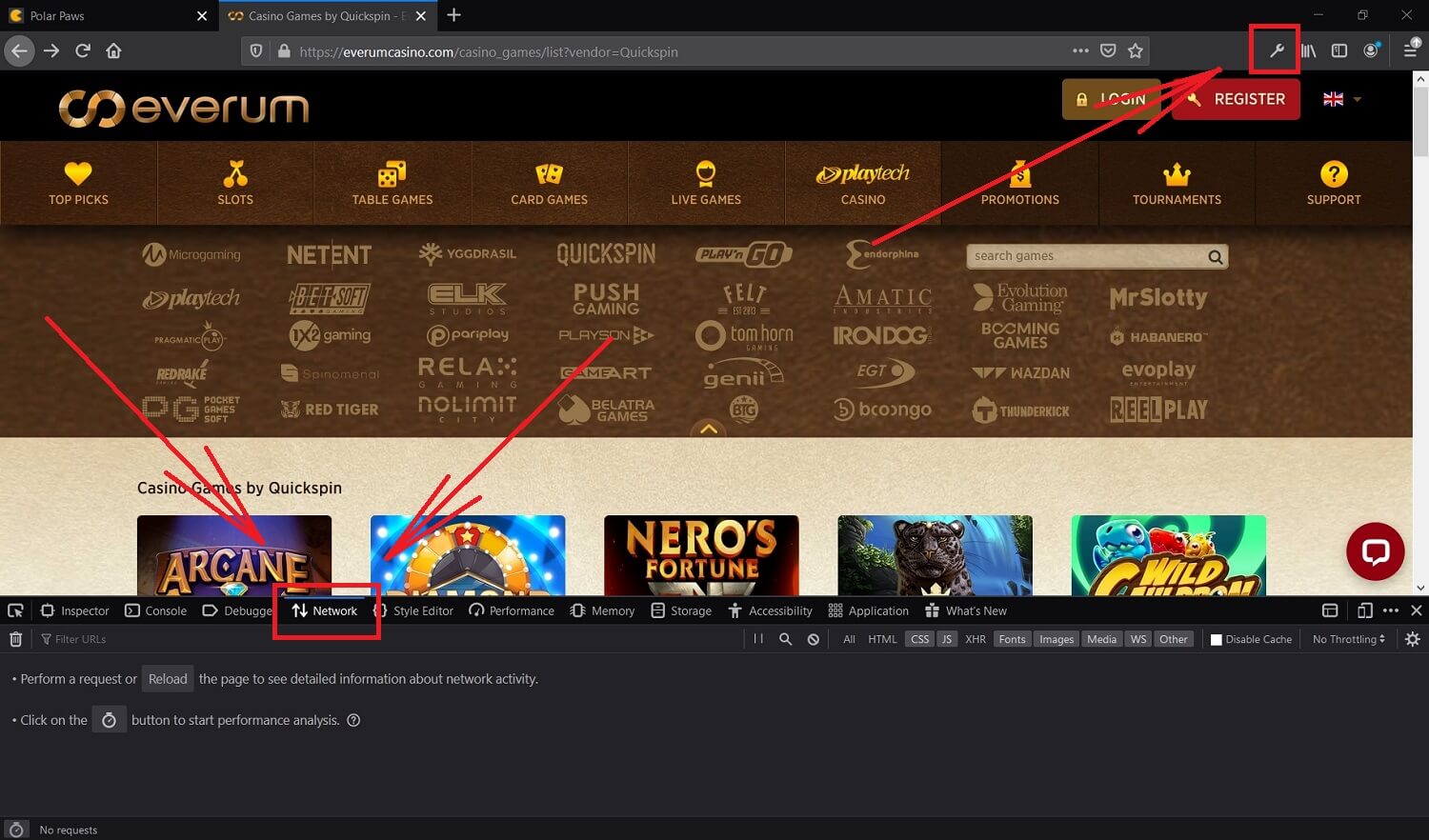Open devtools customize three-dot menu
This screenshot has height=840, width=1429.
(1391, 610)
